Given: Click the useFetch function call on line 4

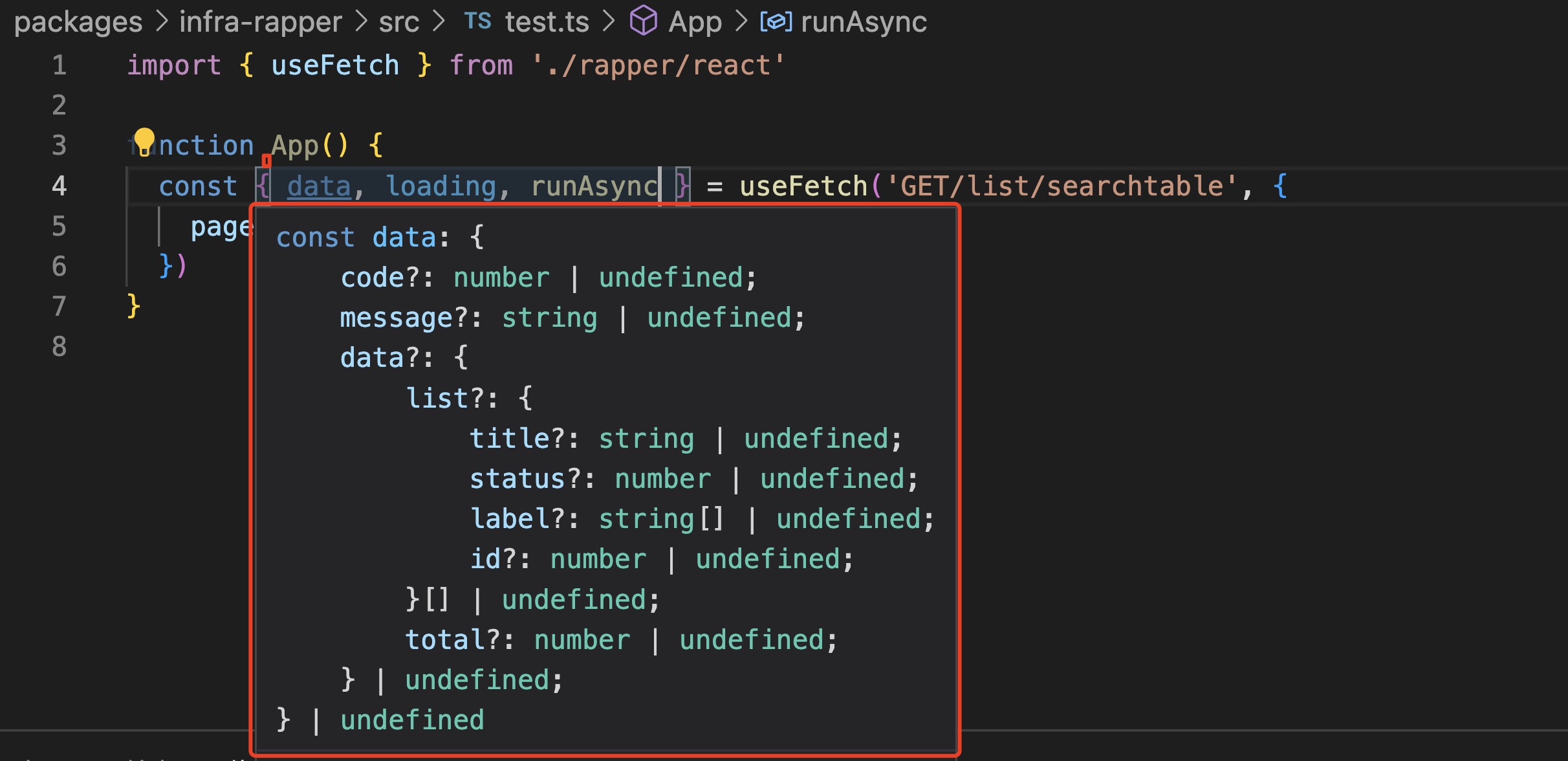Looking at the screenshot, I should pos(803,186).
